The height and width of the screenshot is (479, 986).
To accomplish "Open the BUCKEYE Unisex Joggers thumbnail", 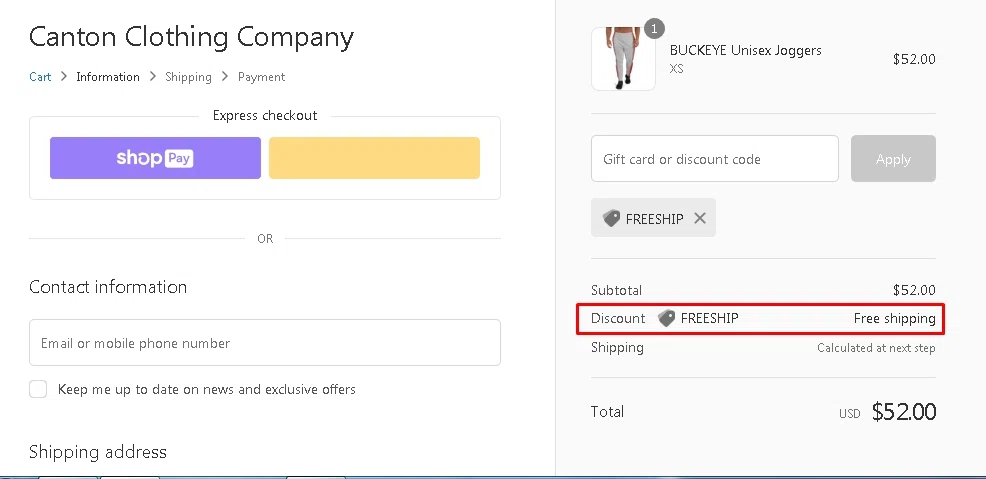I will [x=623, y=59].
